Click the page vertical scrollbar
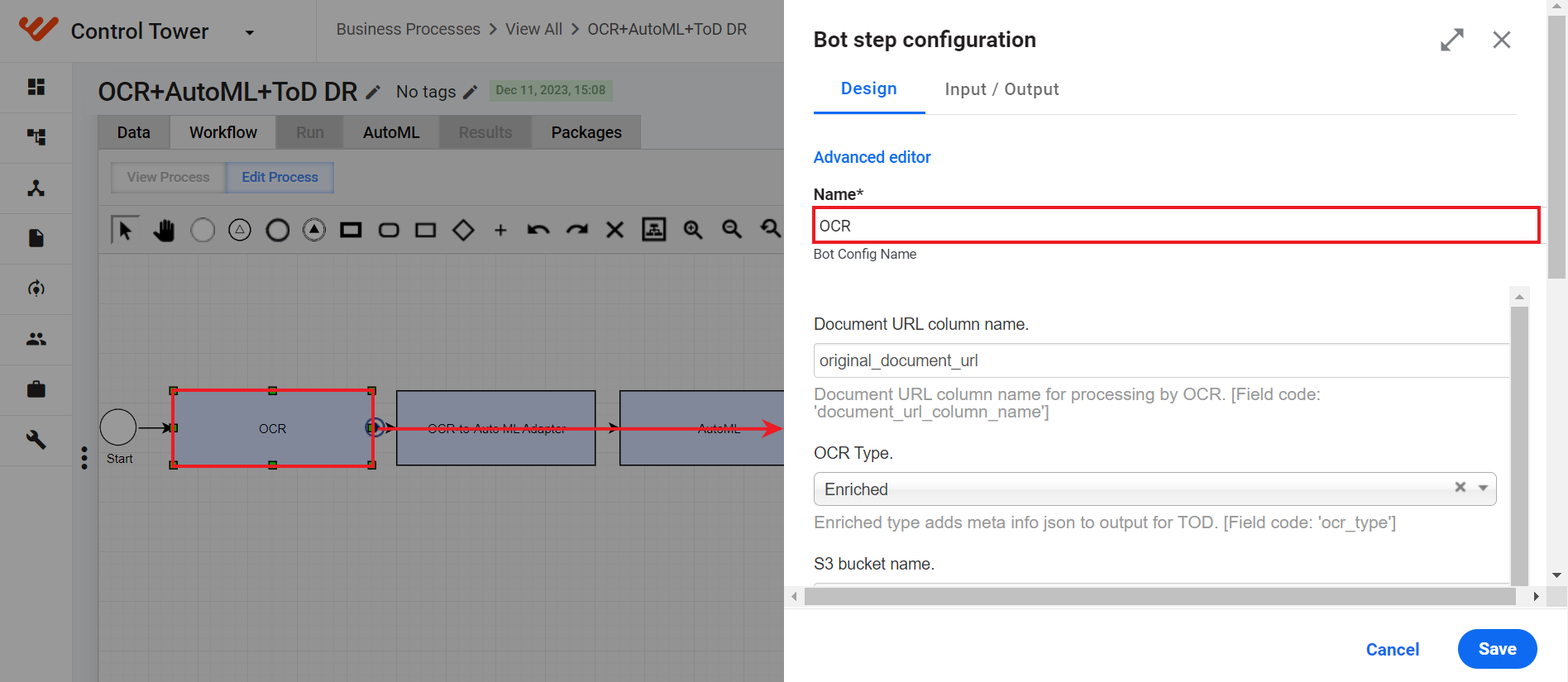 [x=1557, y=149]
